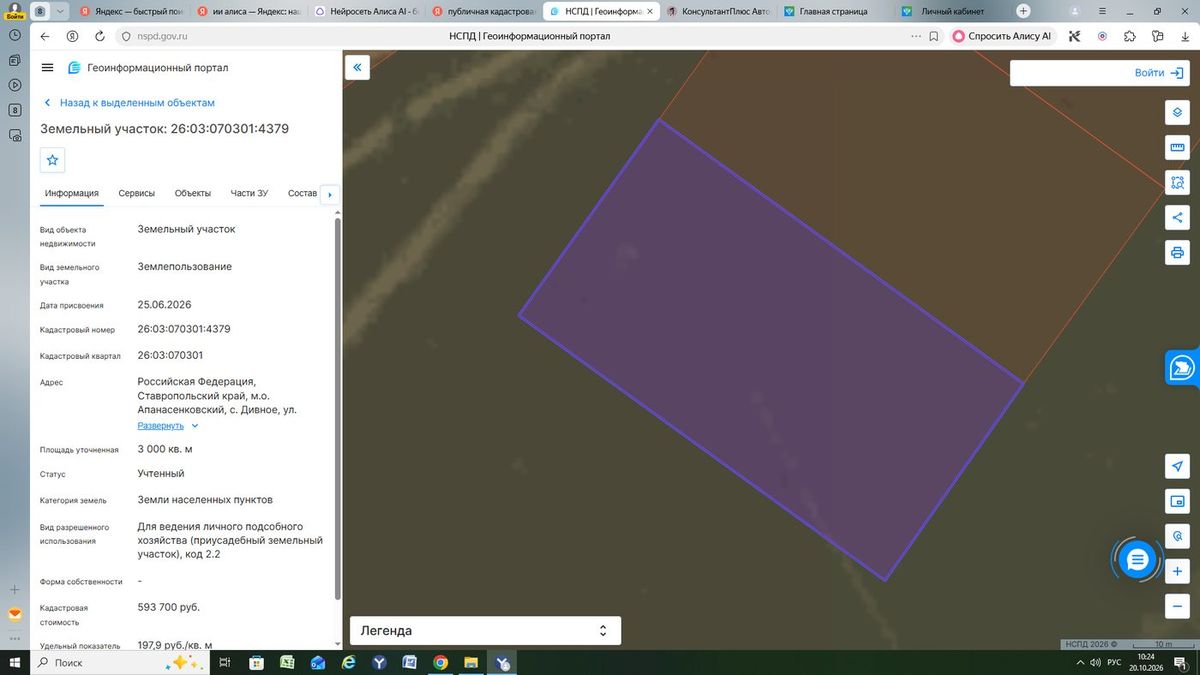Activate the area search selection tool
Screen dimensions: 1200x675
click(x=1177, y=183)
